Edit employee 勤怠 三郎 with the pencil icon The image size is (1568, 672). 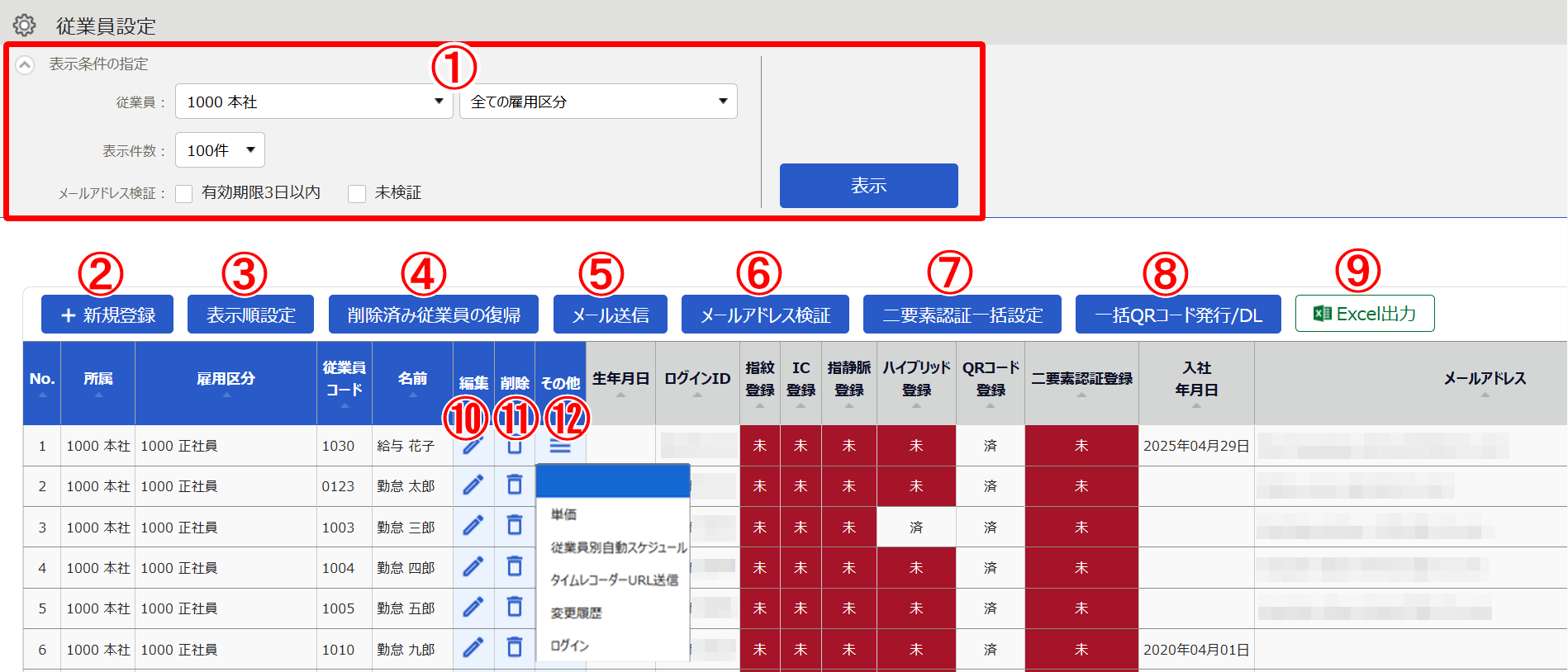473,525
